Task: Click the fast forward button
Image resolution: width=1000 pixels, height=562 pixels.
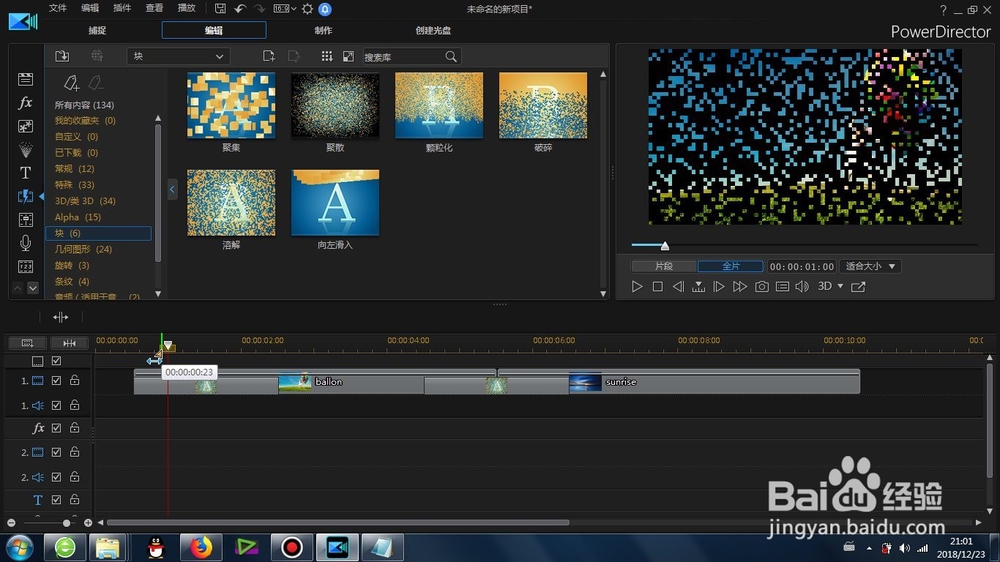Action: 740,286
